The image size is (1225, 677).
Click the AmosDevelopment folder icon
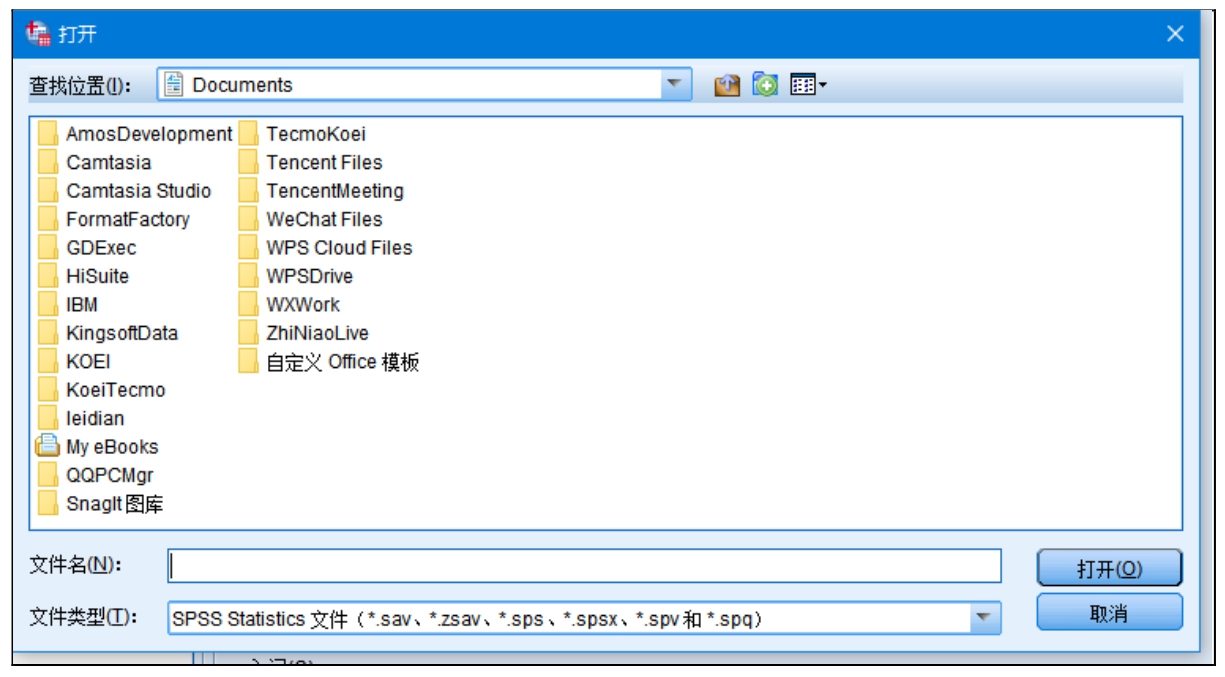(x=48, y=134)
